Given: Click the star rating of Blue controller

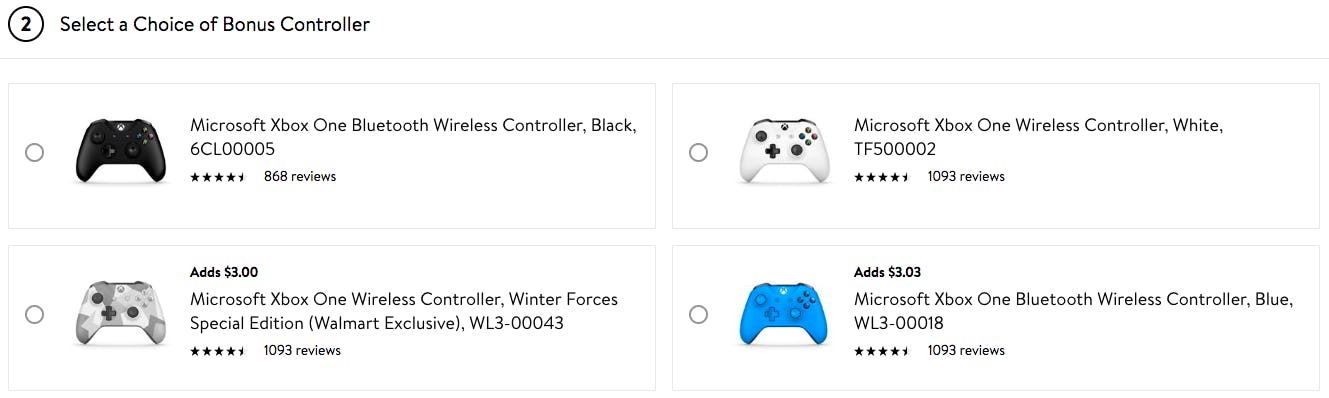Looking at the screenshot, I should [x=882, y=351].
